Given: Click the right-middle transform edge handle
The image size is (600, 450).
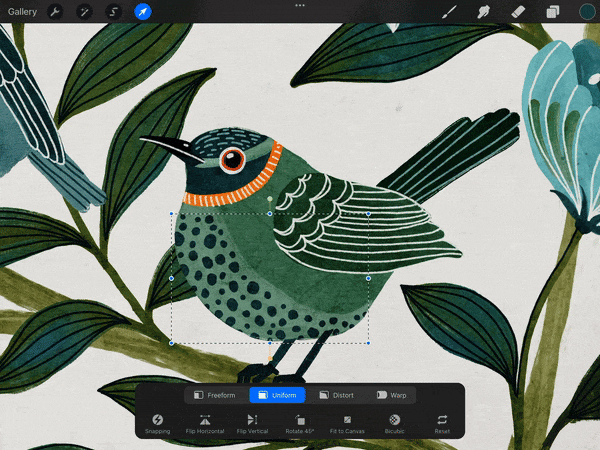Looking at the screenshot, I should pos(368,279).
